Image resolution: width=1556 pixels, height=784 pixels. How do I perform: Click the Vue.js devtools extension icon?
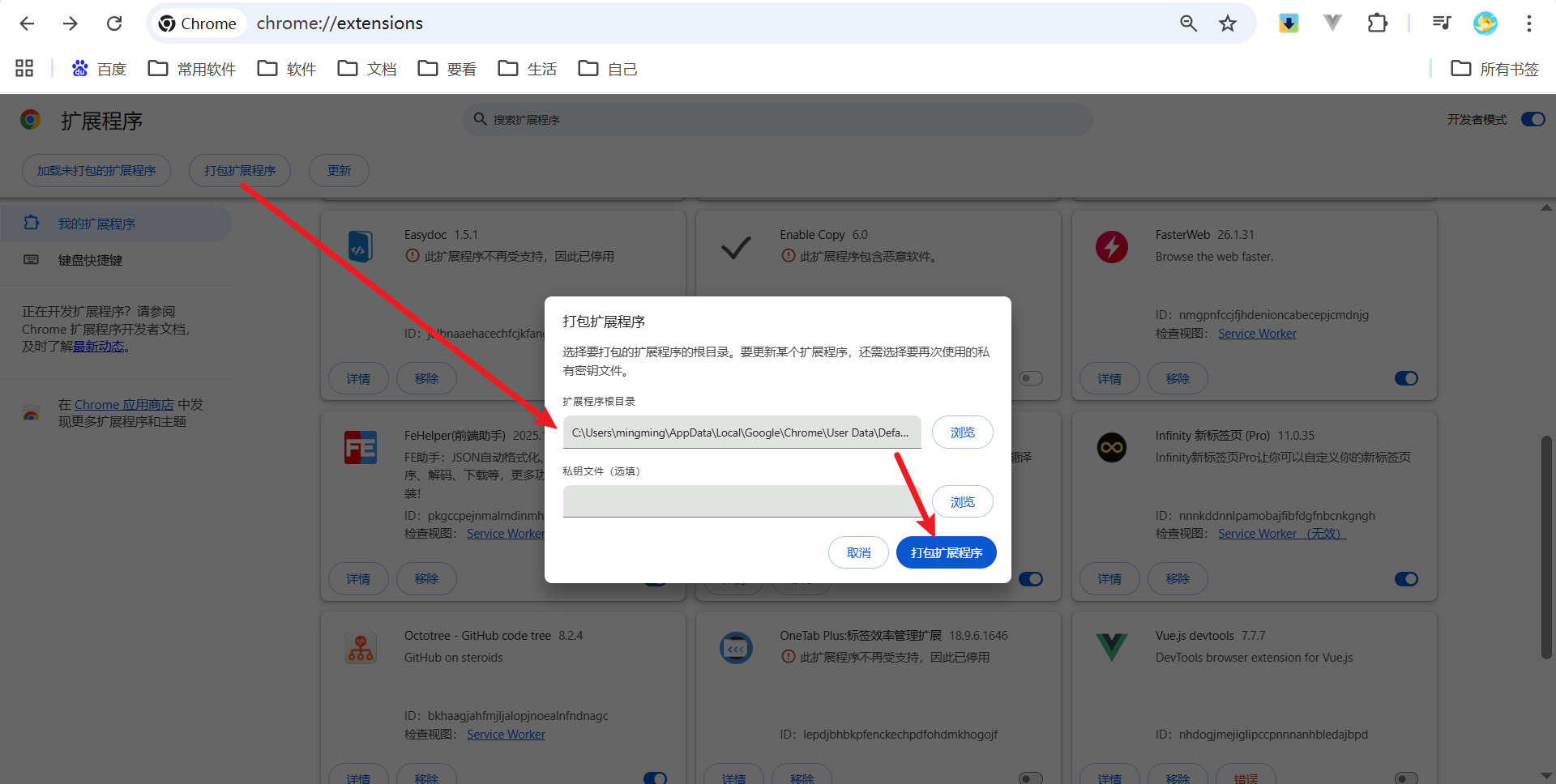[x=1111, y=648]
